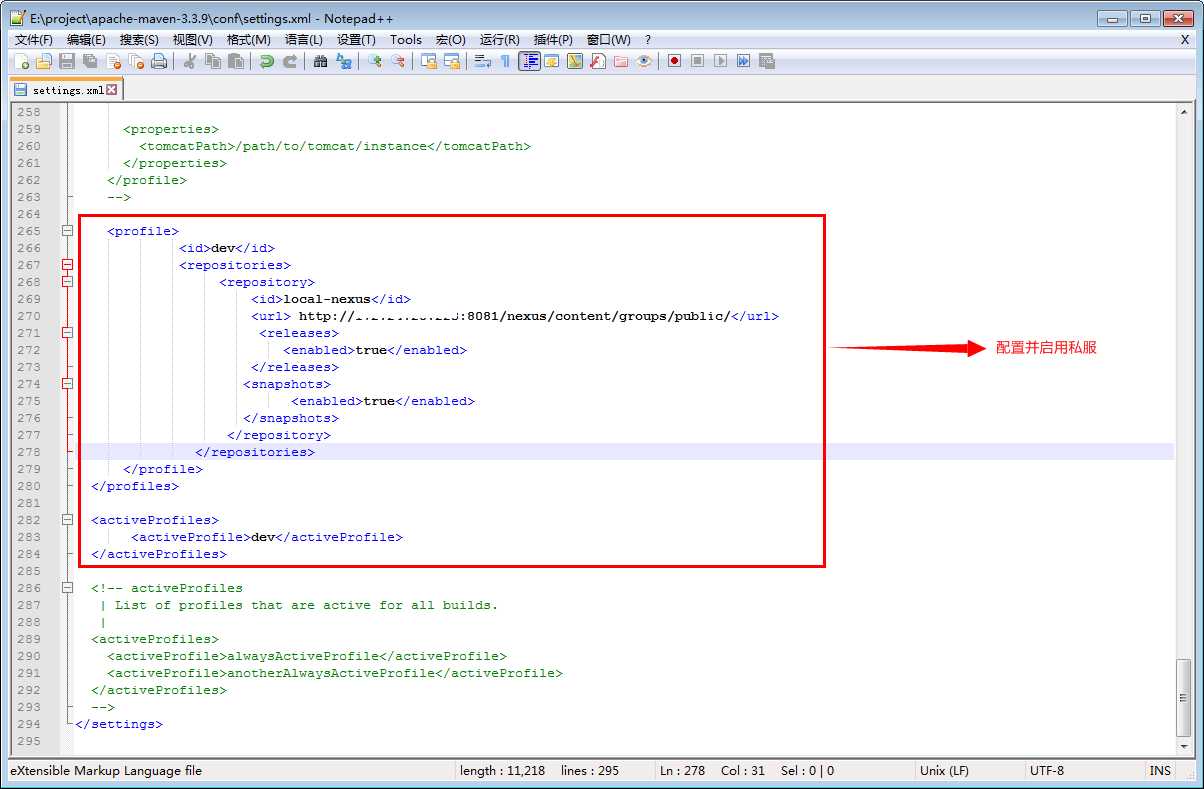Stop macro recording from the toolbar
This screenshot has width=1204, height=789.
coord(698,61)
